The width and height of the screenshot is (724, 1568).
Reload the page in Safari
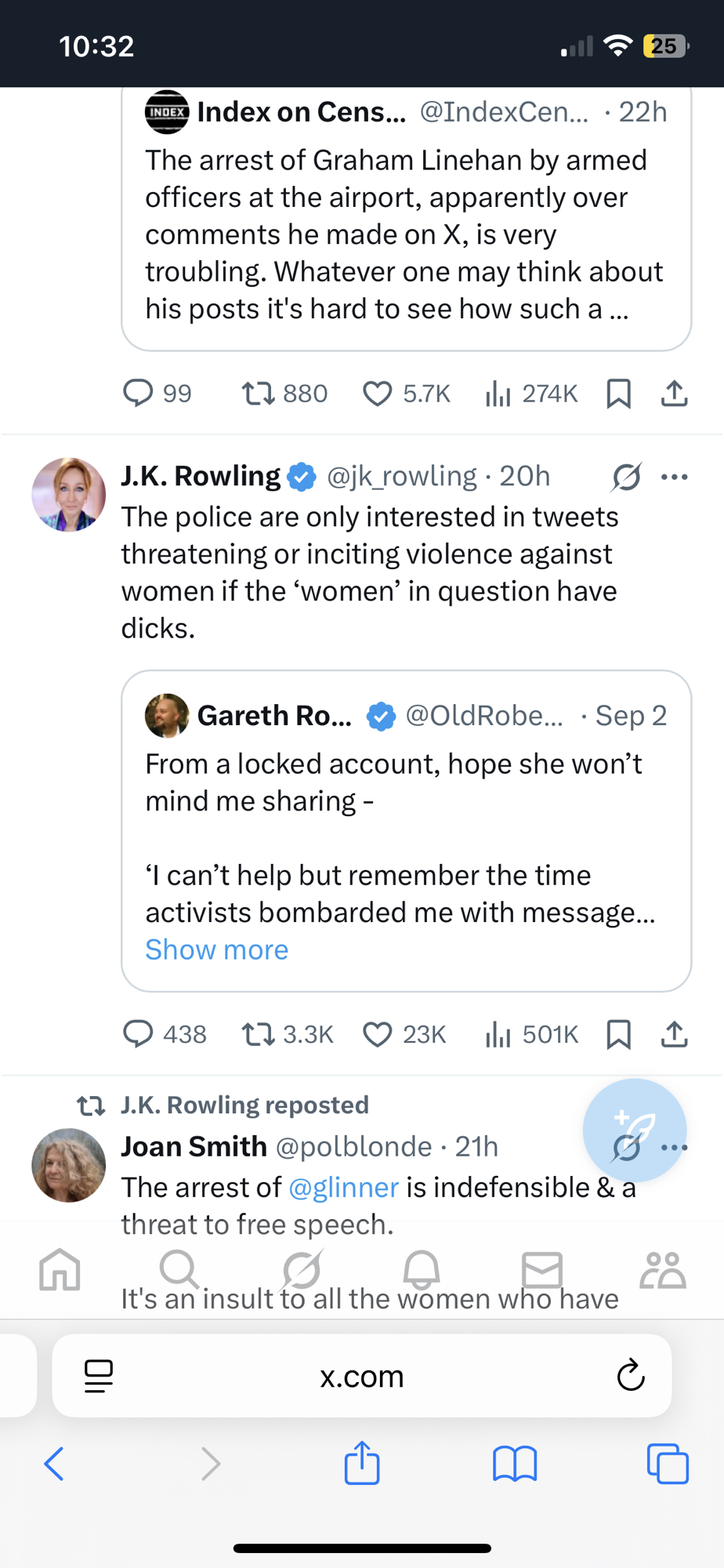coord(630,1376)
